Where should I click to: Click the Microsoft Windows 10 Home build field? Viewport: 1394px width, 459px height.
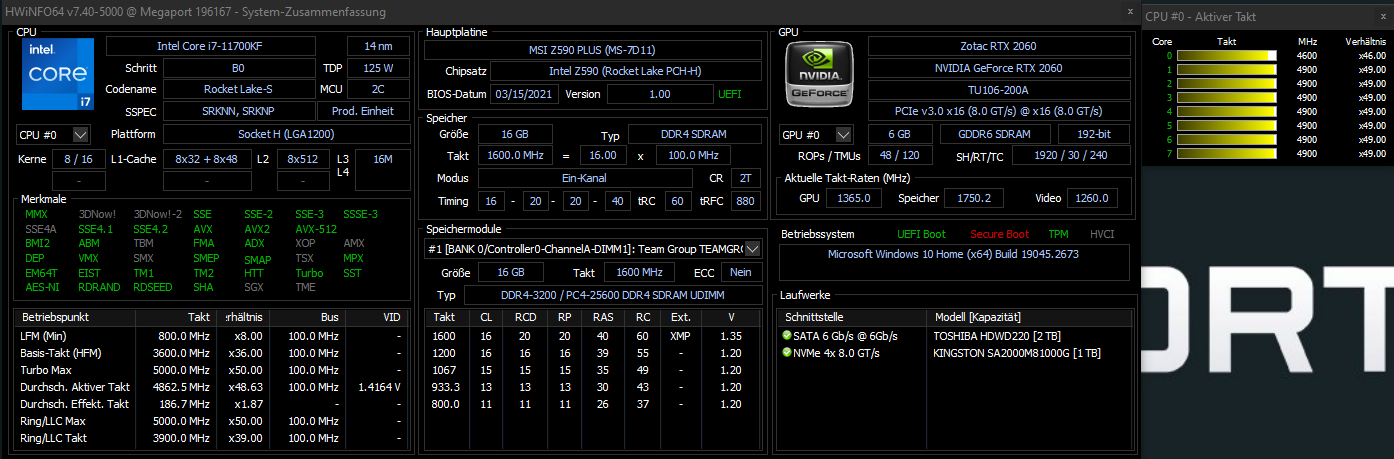pyautogui.click(x=955, y=262)
